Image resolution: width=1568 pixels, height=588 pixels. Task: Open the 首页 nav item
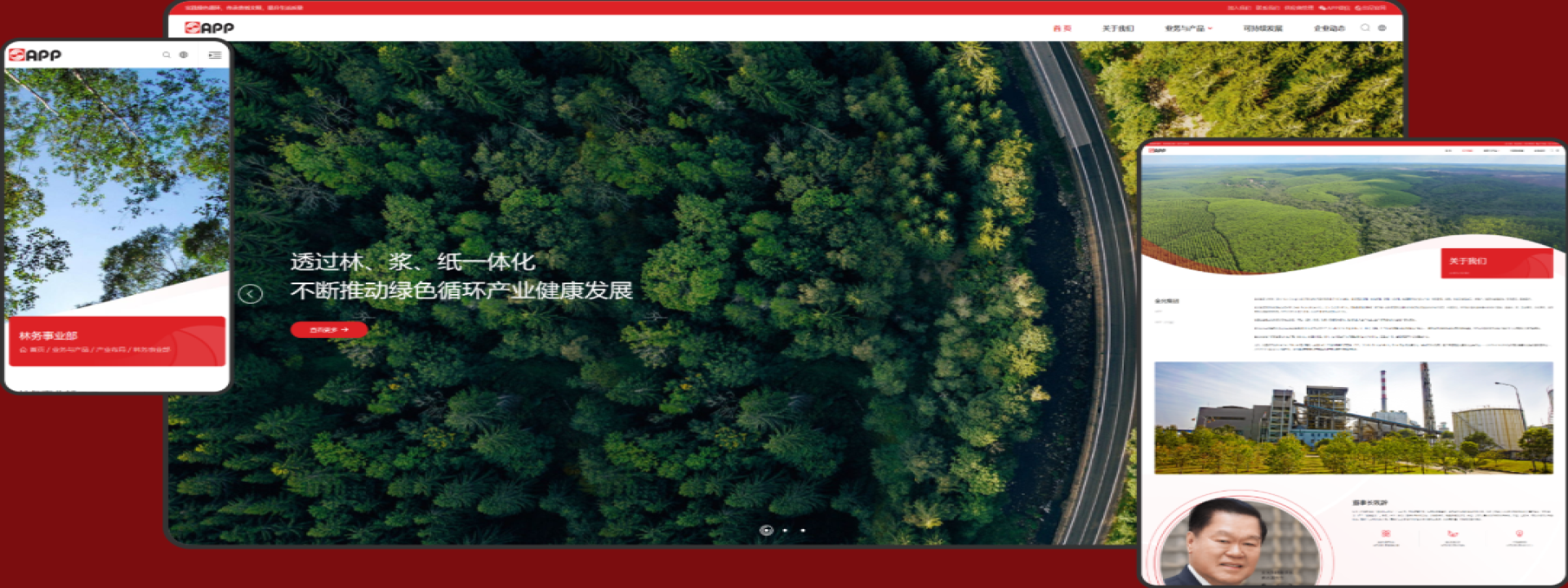[1062, 29]
